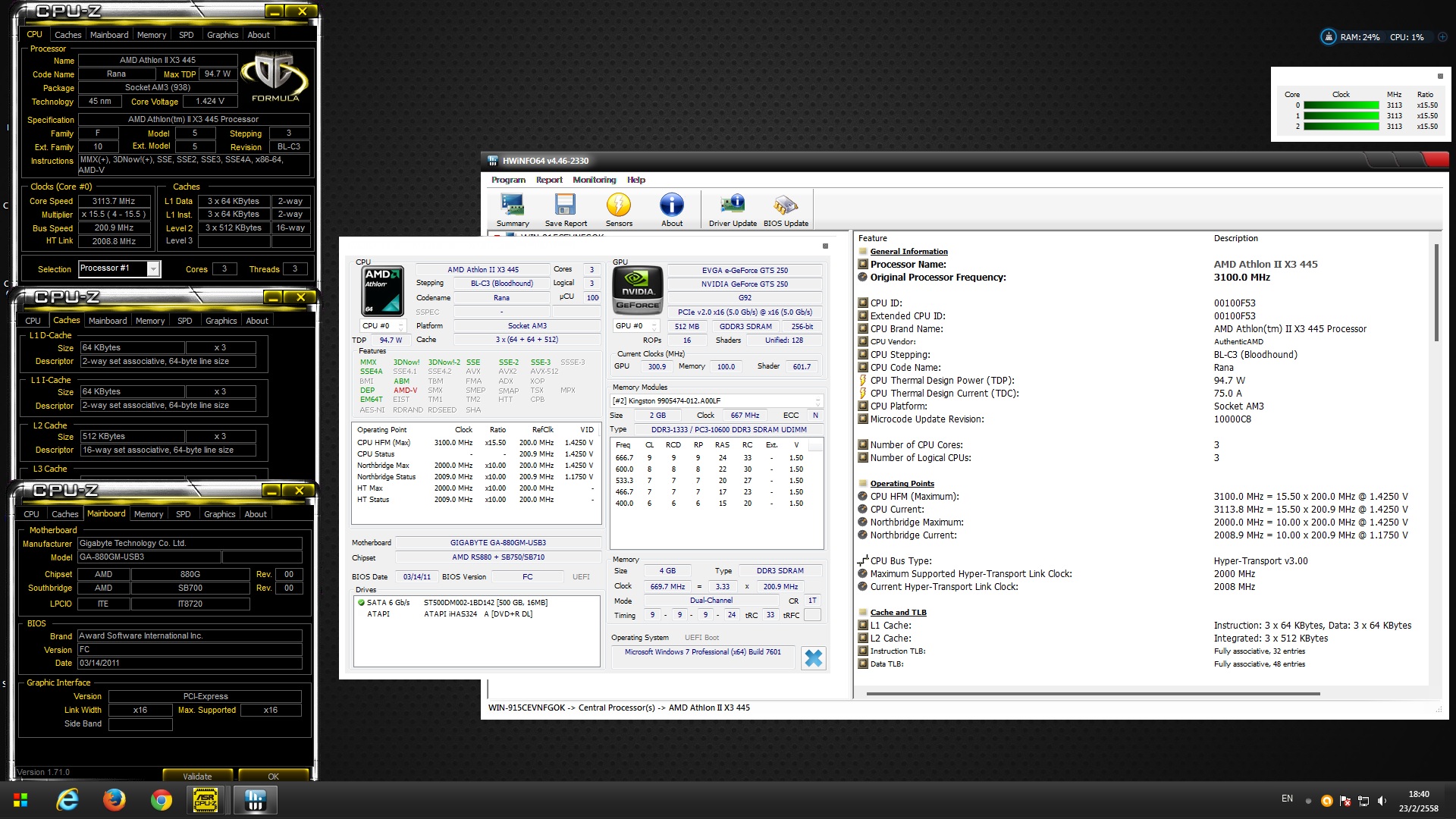Open the CPU #0 selector dropdown
Viewport: 1456px width, 819px height.
401,326
